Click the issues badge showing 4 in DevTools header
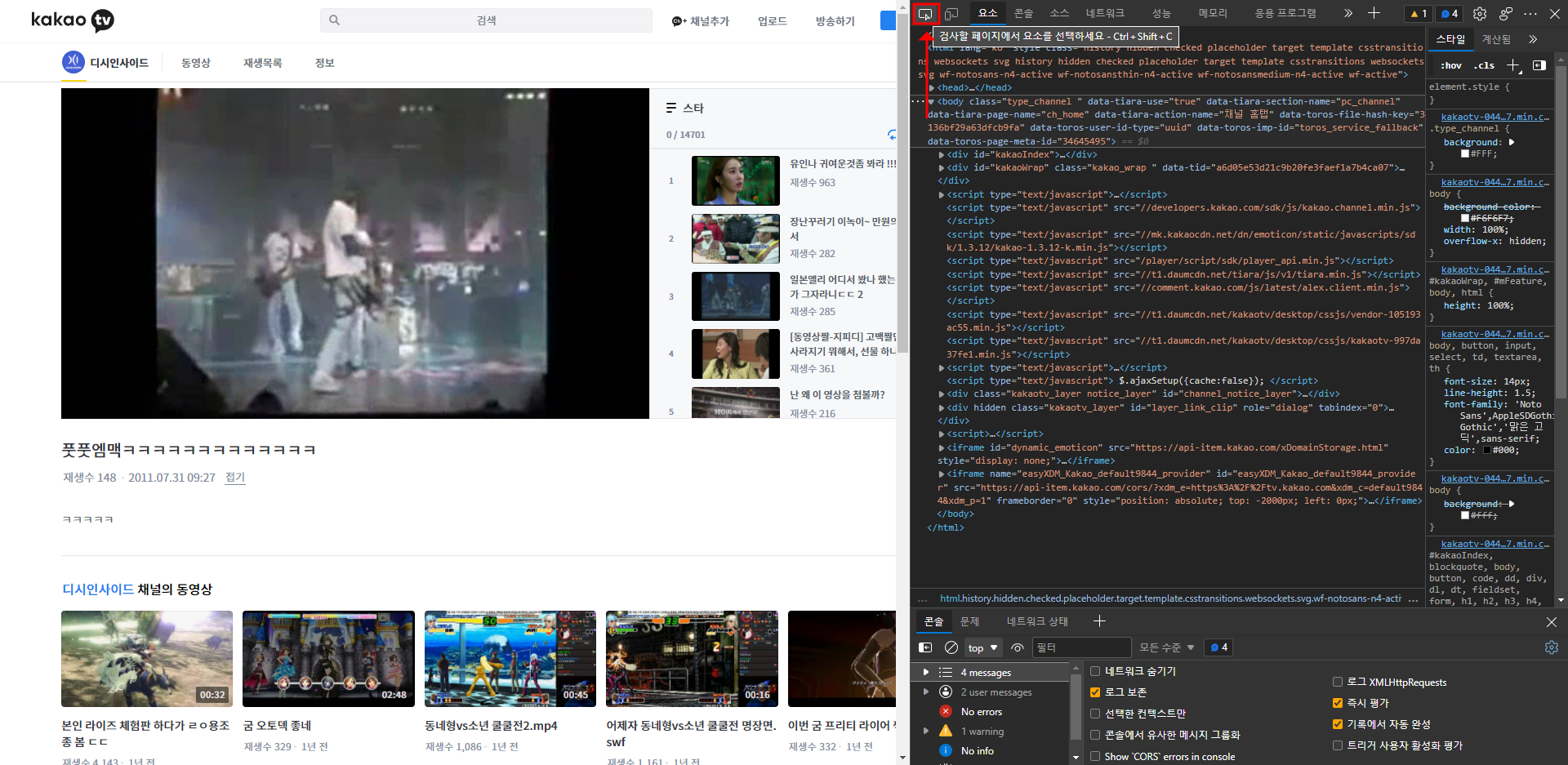 1450,14
